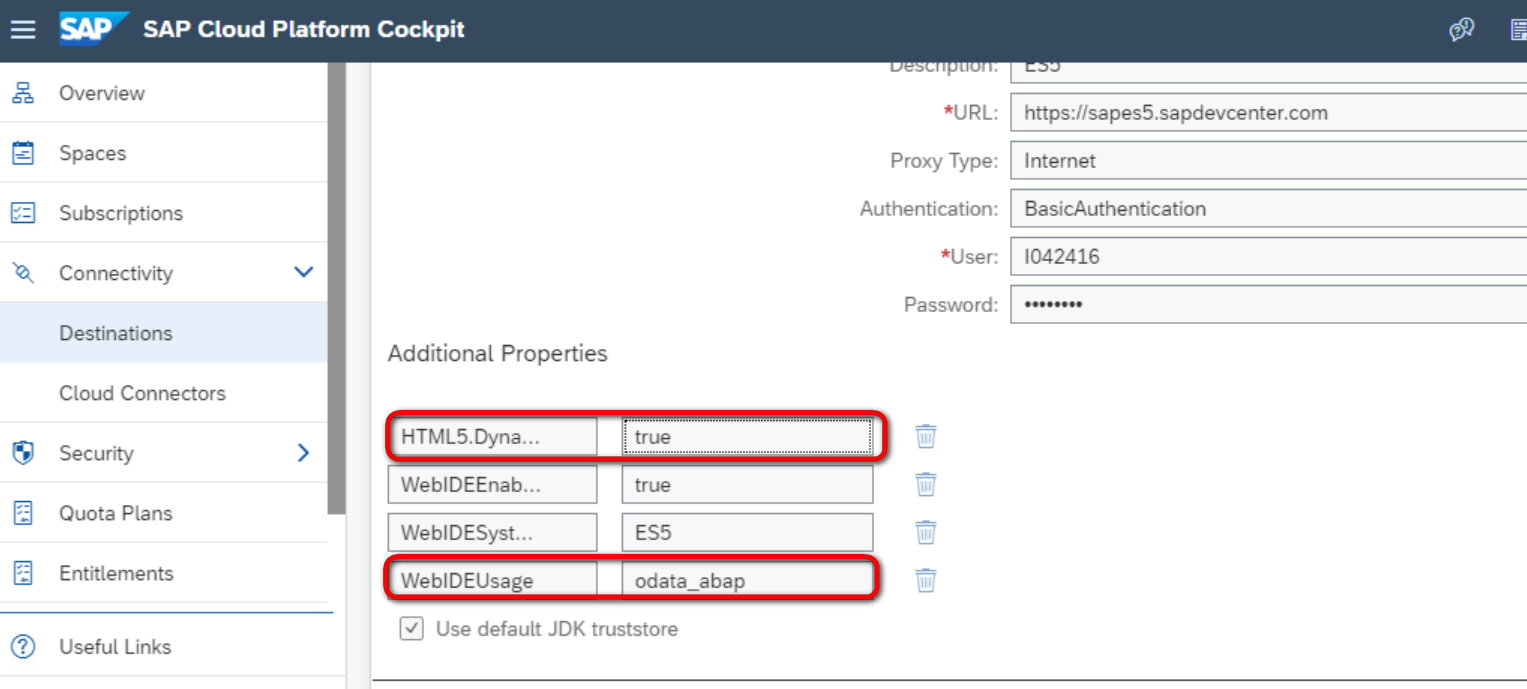
Task: Delete the WebIDEUsage property with trash icon
Action: tap(926, 580)
